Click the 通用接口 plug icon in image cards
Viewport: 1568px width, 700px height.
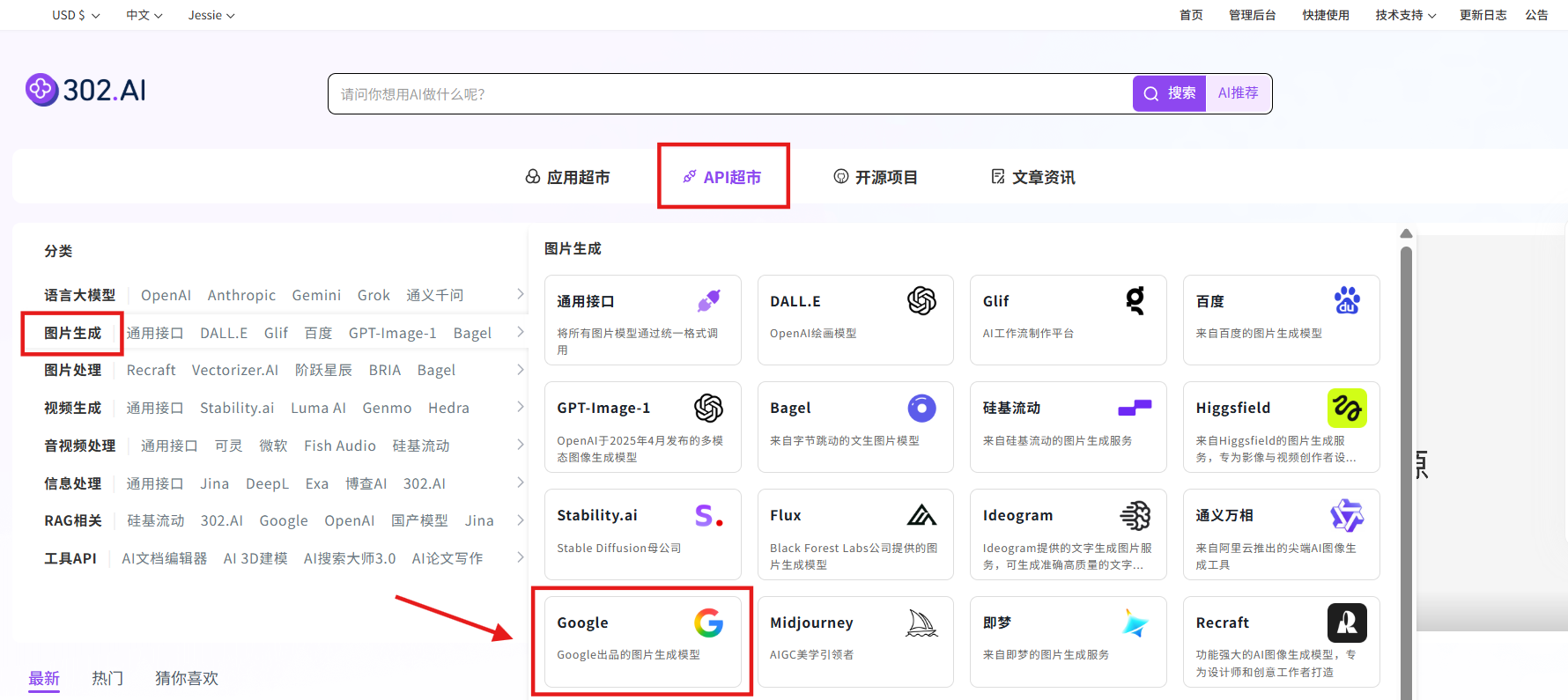(708, 301)
